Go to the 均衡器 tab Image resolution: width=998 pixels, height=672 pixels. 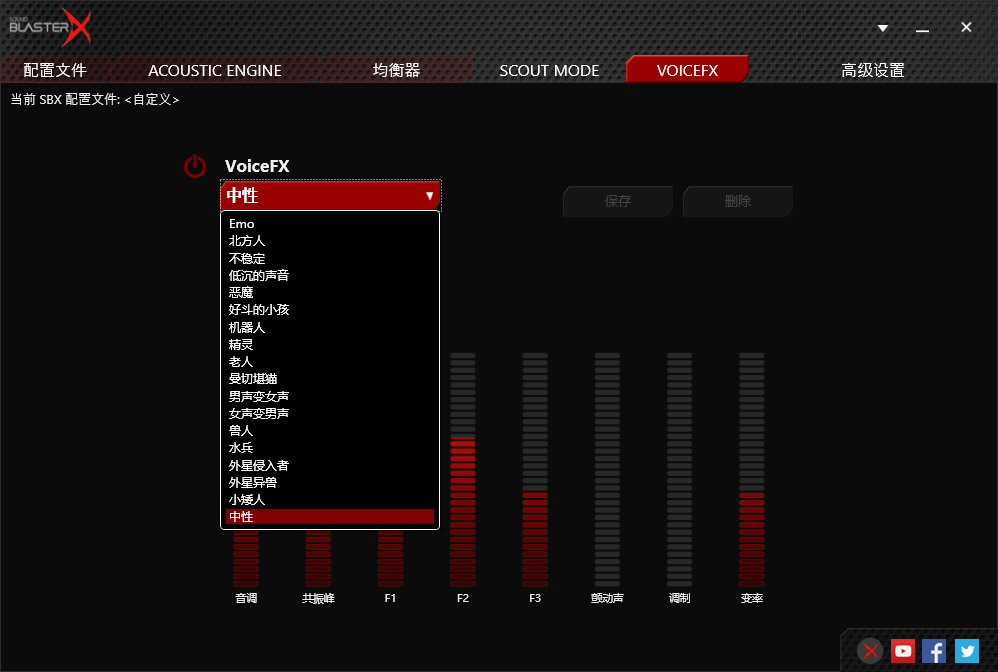pyautogui.click(x=396, y=70)
